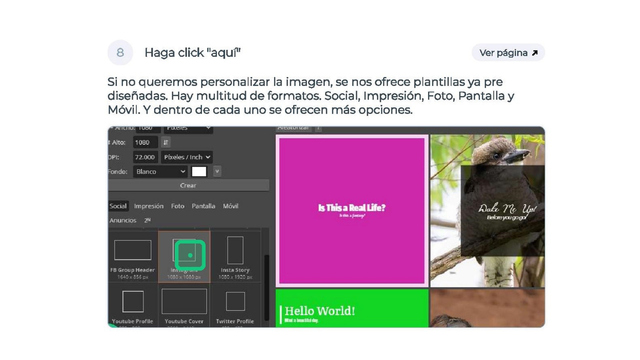This screenshot has height=360, width=640.
Task: Choose the Twitter Profile preset icon
Action: pyautogui.click(x=236, y=302)
